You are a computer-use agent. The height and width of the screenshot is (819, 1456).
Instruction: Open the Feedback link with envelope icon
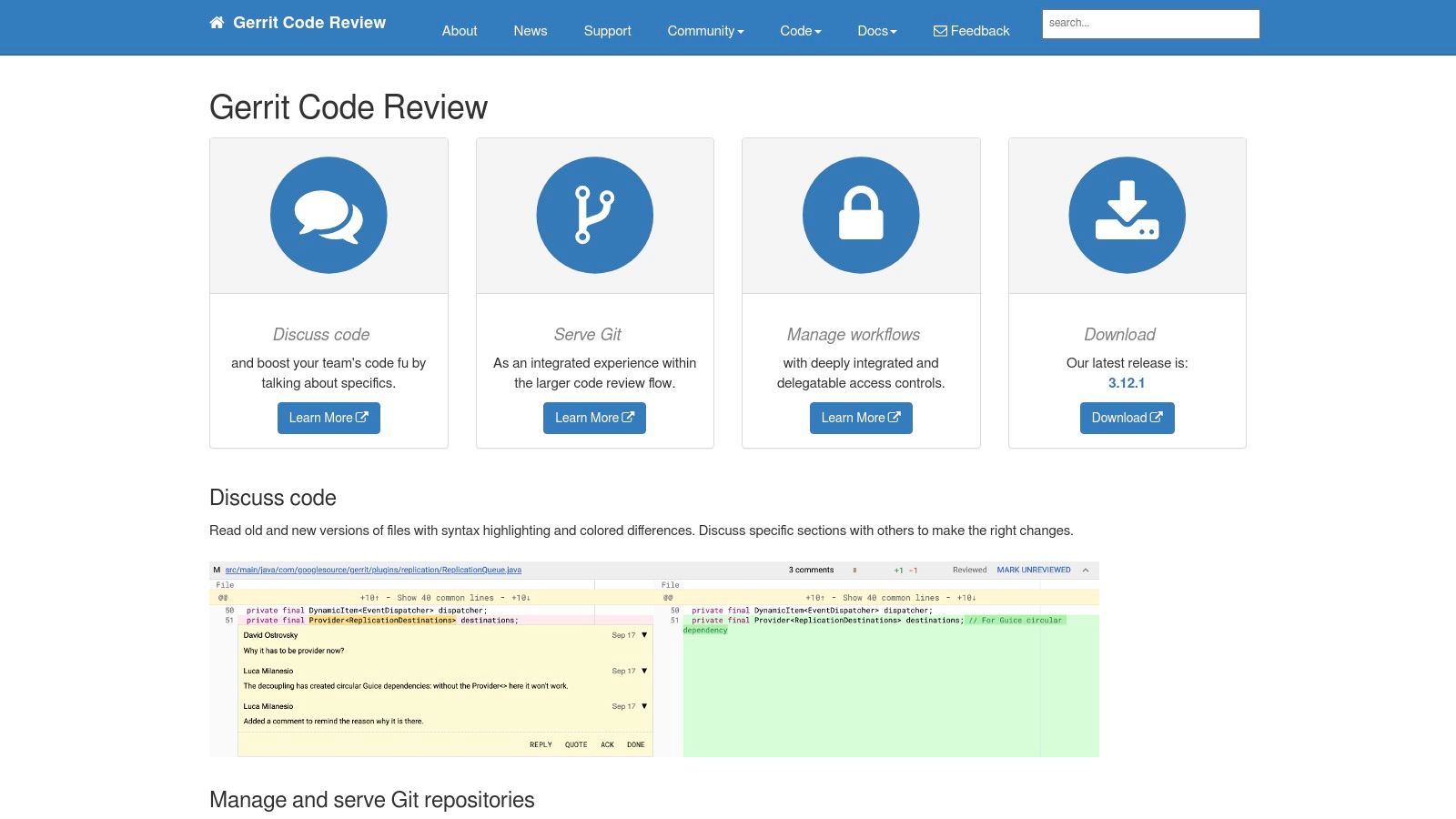pos(971,31)
